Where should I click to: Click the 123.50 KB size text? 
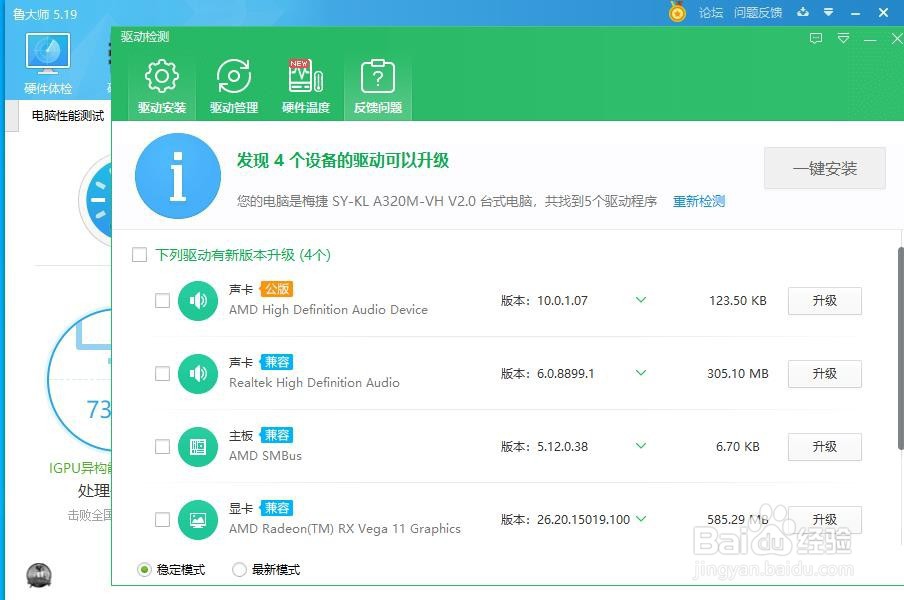[737, 301]
